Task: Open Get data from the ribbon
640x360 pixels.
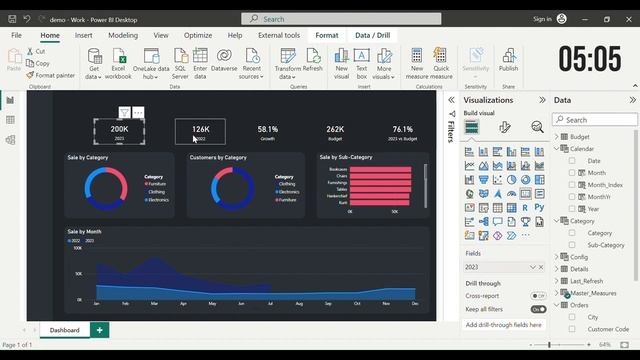Action: [94, 64]
